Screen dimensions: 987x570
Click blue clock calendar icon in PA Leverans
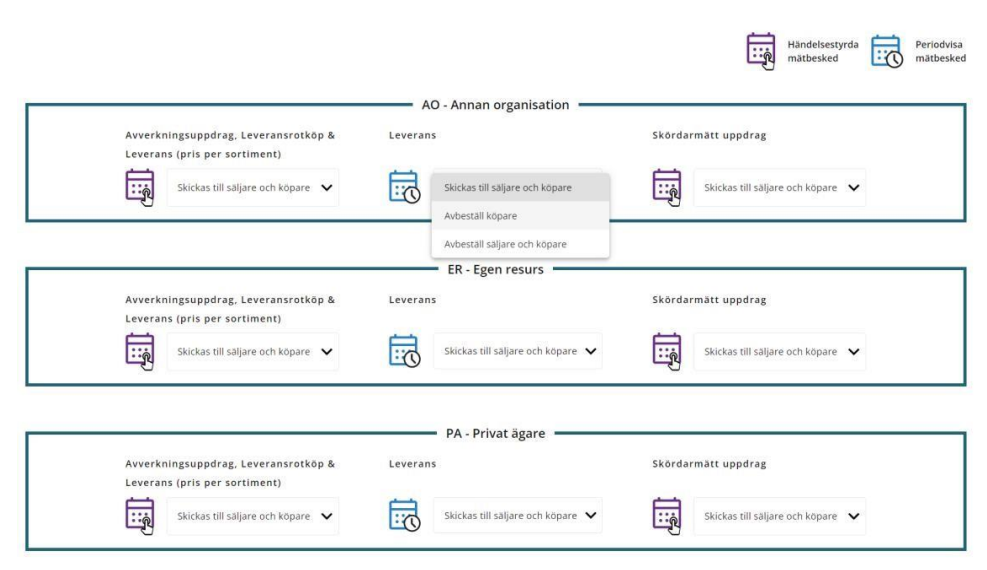pyautogui.click(x=404, y=515)
